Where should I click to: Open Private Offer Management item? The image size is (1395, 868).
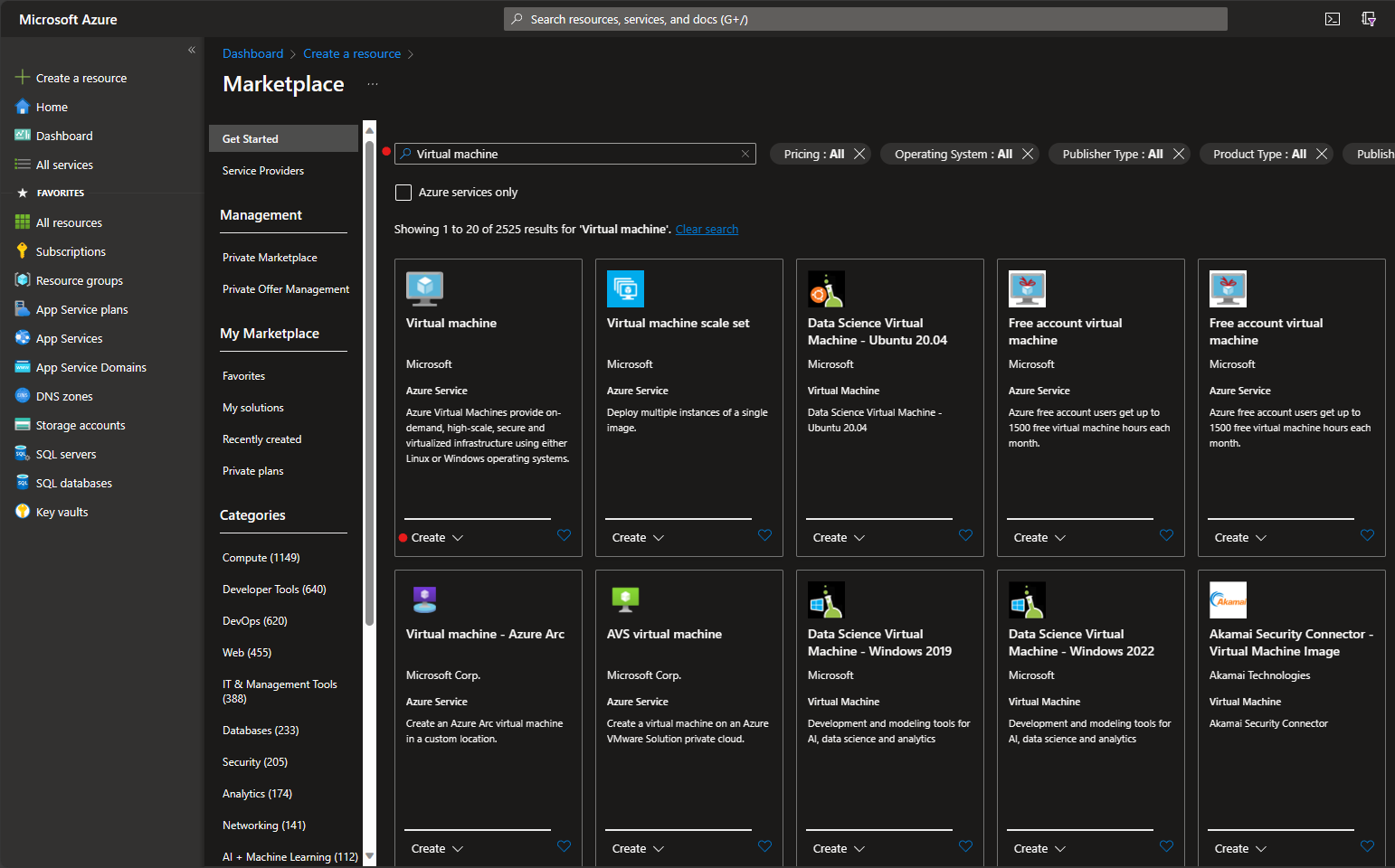286,289
